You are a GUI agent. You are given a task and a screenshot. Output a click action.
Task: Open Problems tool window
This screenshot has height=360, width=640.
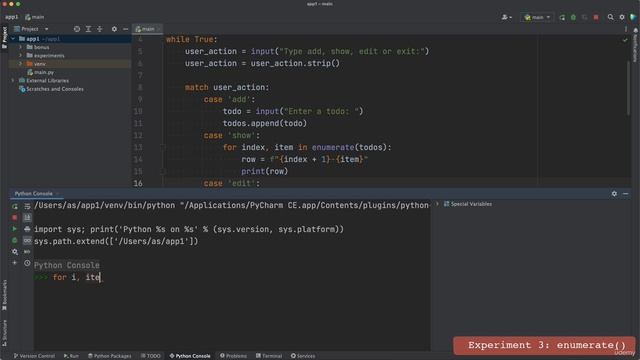[x=233, y=356]
